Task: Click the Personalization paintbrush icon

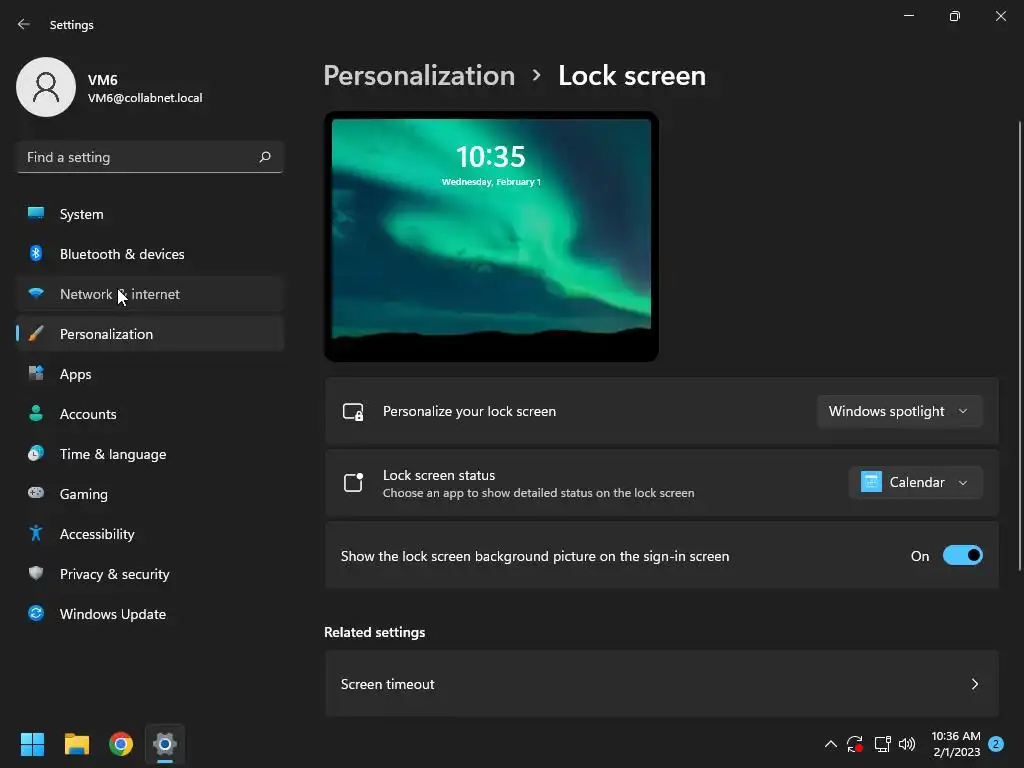Action: 36,334
